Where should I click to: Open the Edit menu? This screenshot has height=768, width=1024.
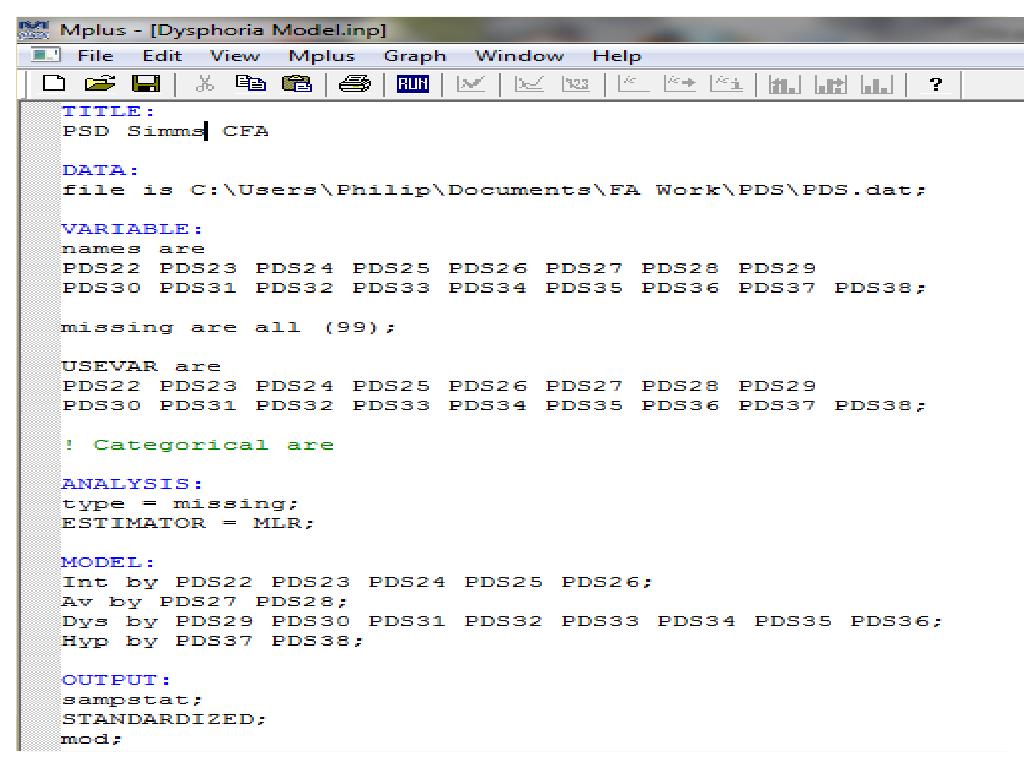[162, 56]
